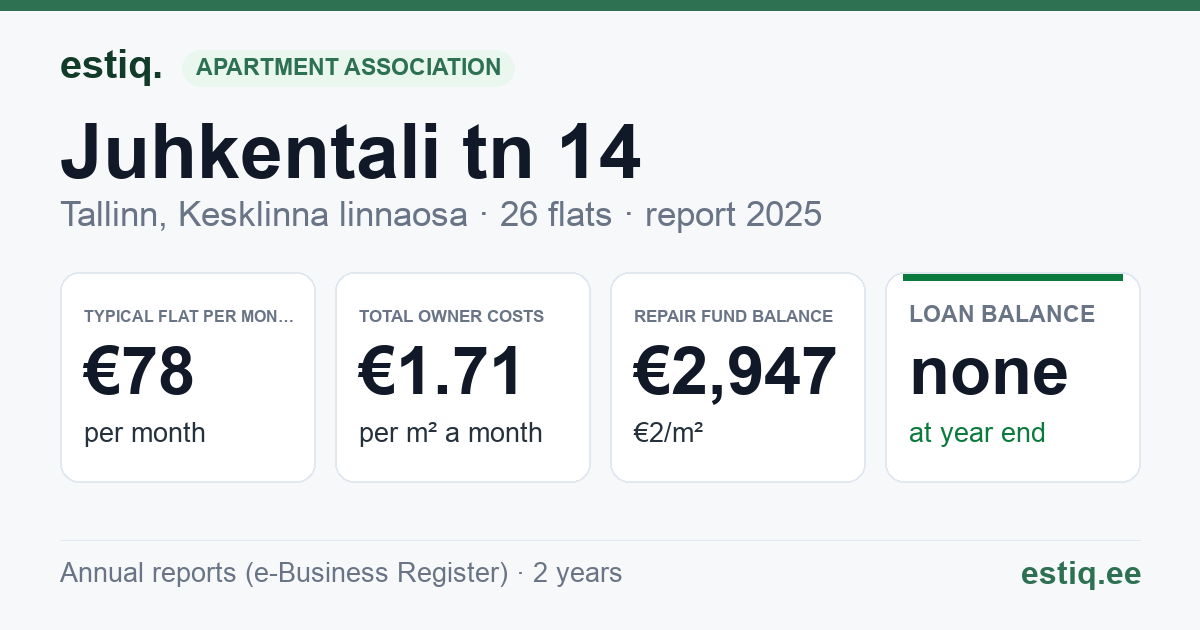Click the €1.71 value
1200x630 pixels.
tap(441, 371)
